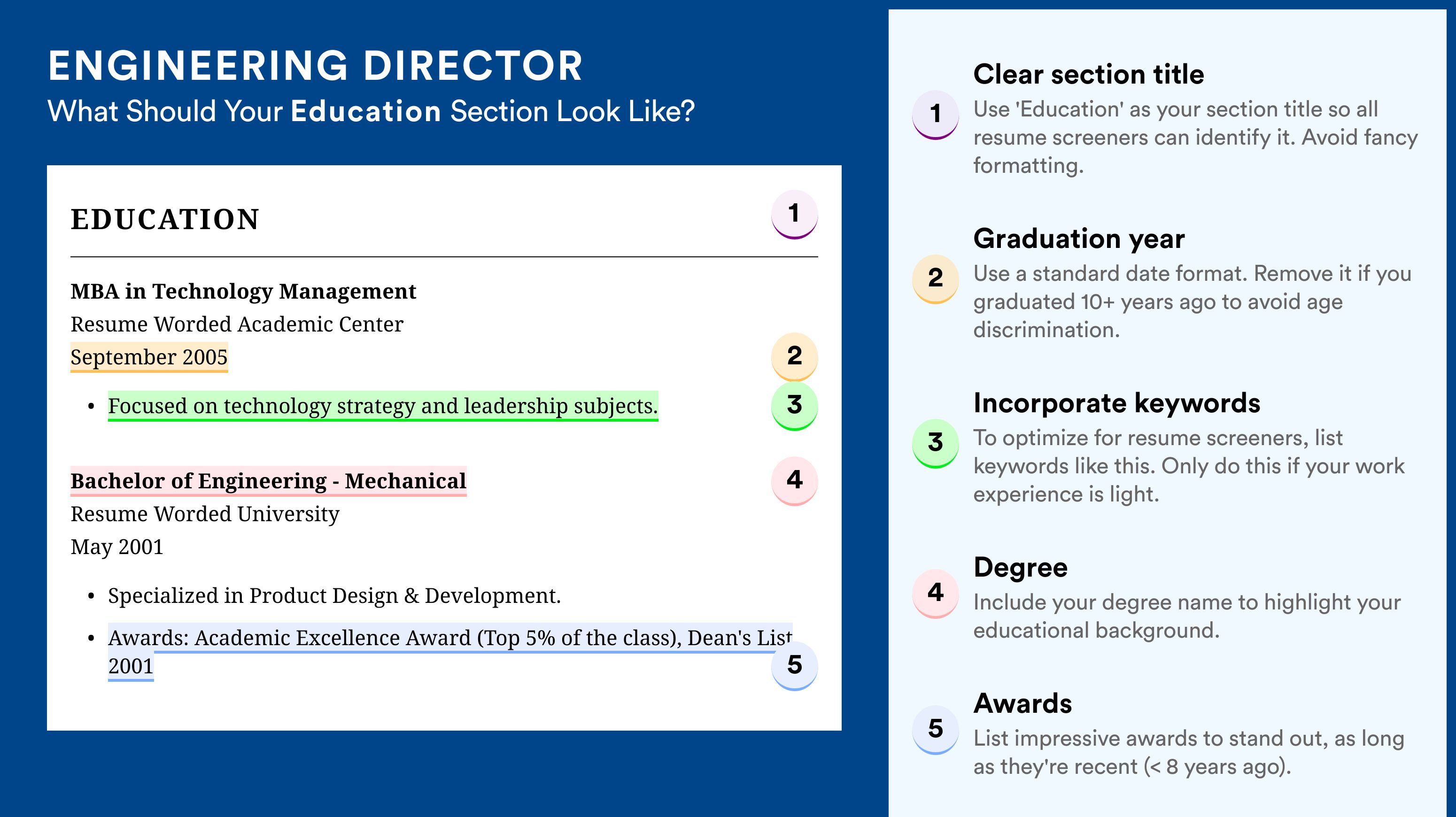Click number 2 badge next to Graduation year
The width and height of the screenshot is (1456, 817).
pyautogui.click(x=936, y=279)
